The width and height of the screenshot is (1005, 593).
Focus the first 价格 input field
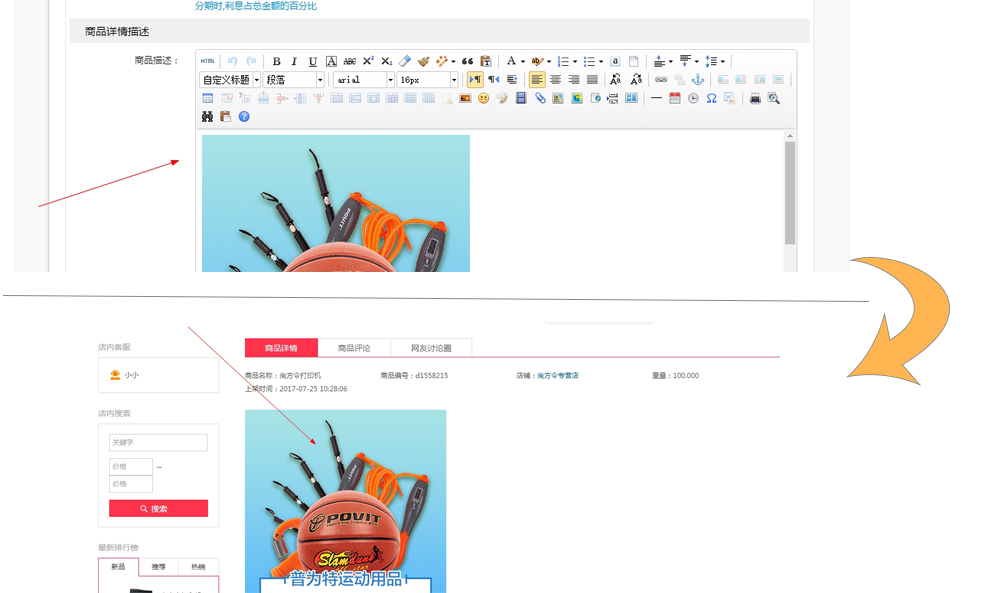pyautogui.click(x=131, y=467)
